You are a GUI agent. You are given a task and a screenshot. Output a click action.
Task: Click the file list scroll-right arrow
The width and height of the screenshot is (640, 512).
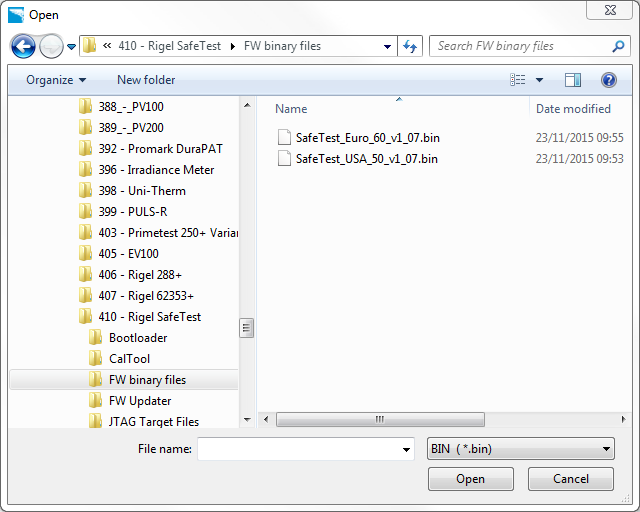click(x=623, y=419)
